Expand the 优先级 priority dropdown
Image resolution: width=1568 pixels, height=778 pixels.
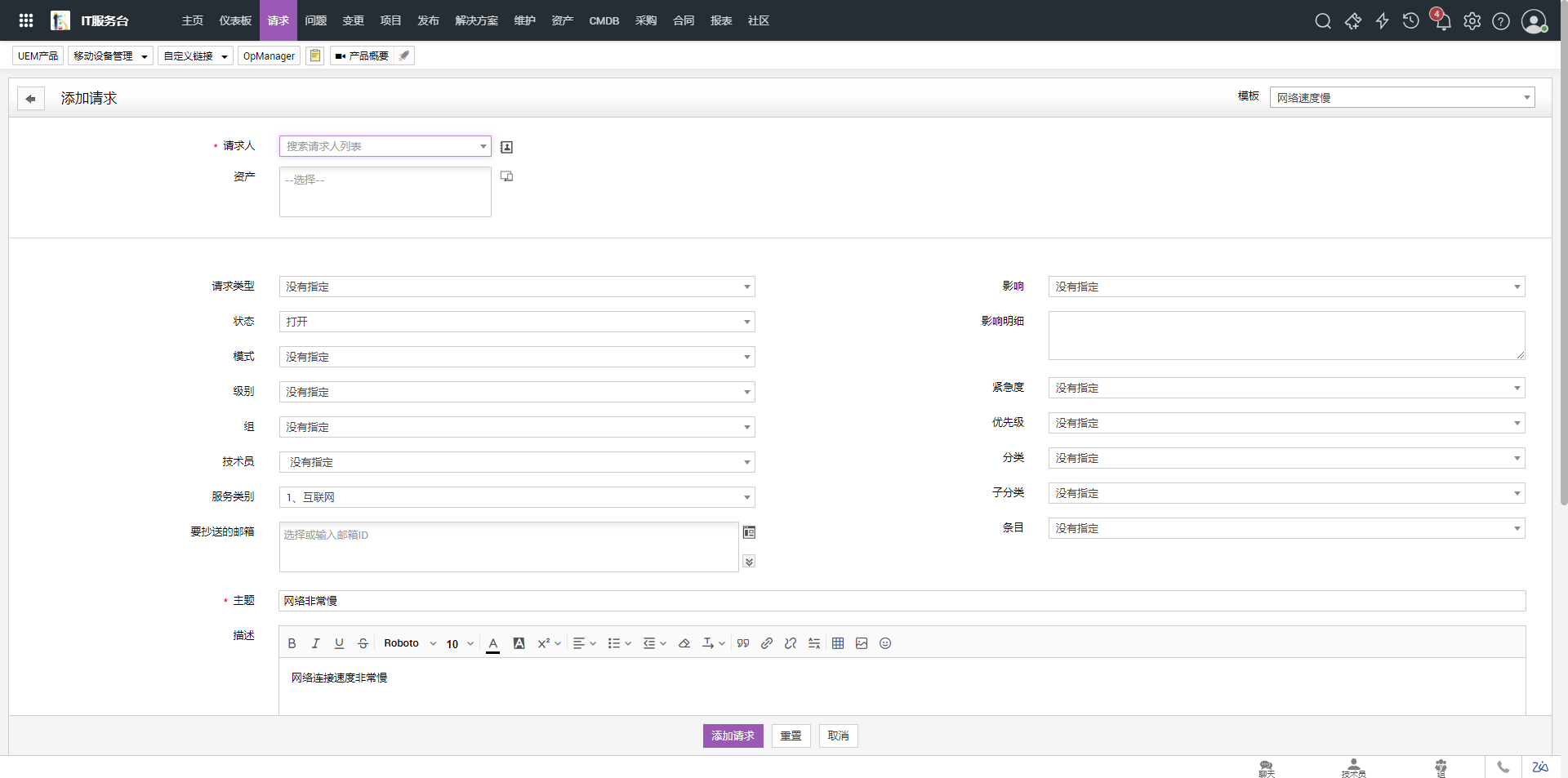1285,423
